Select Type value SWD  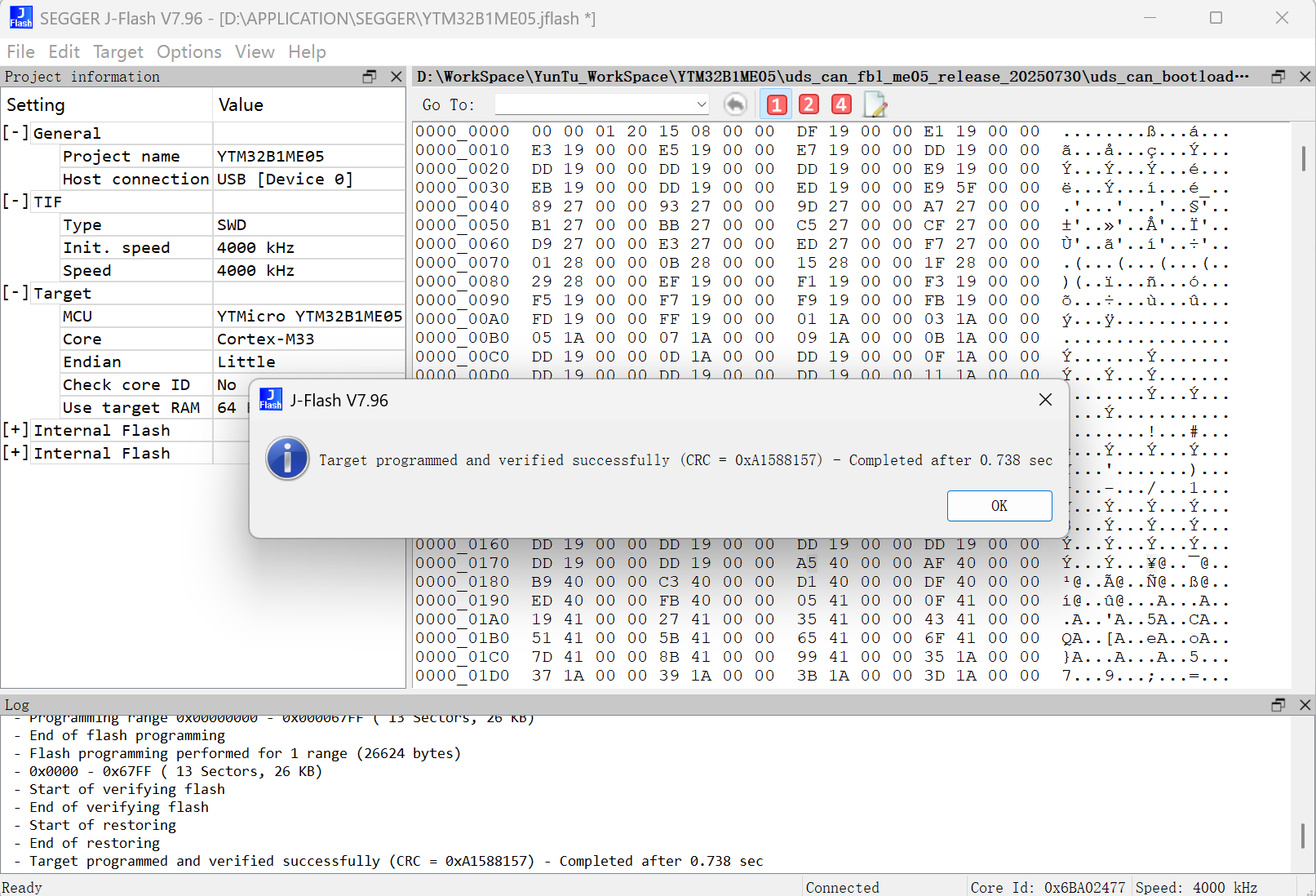tap(232, 224)
